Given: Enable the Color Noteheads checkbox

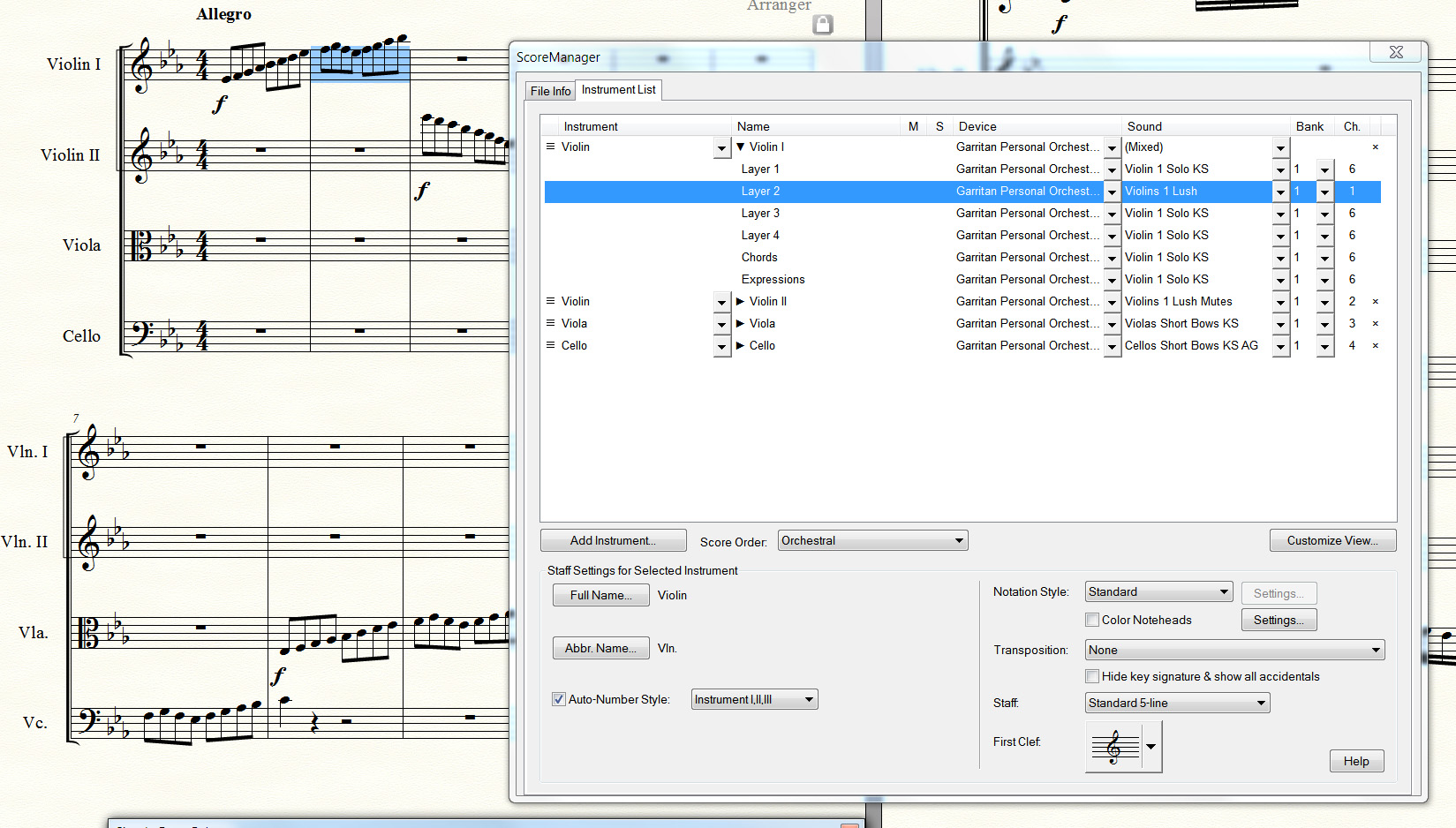Looking at the screenshot, I should point(1092,620).
